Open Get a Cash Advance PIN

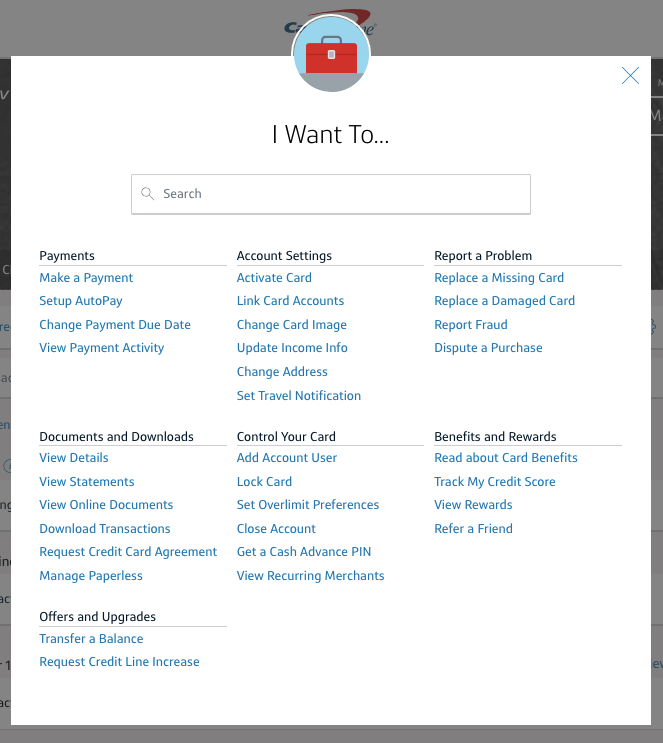tap(304, 552)
